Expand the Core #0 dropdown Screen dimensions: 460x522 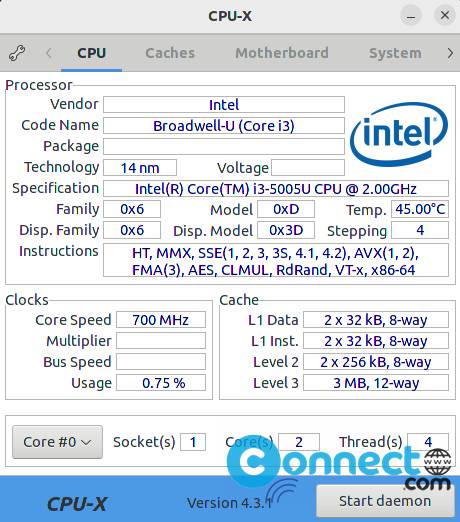click(x=57, y=442)
